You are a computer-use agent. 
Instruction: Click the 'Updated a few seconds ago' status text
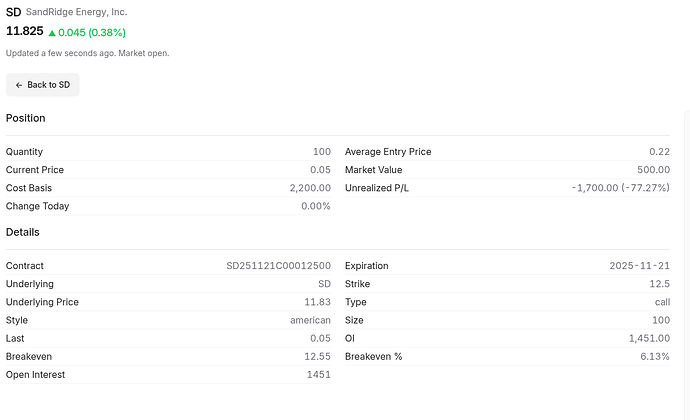[88, 53]
